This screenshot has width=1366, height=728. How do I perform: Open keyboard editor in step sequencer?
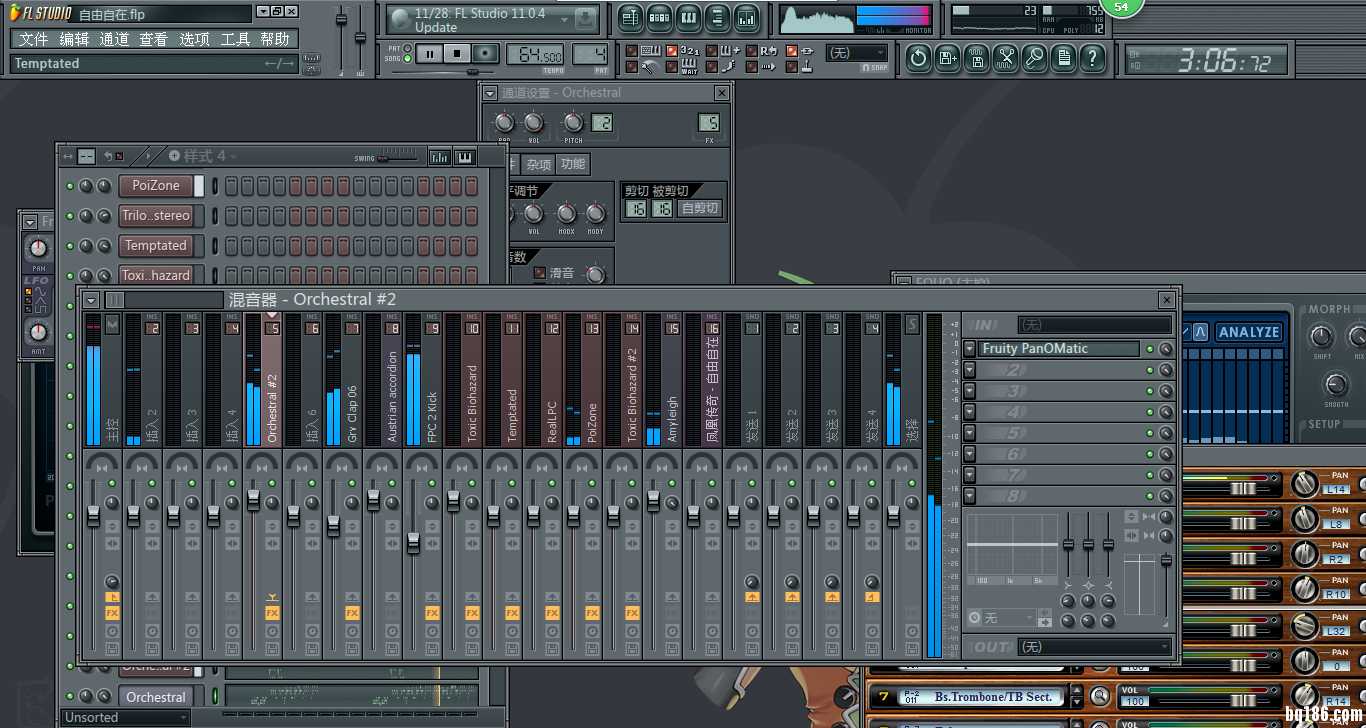465,157
